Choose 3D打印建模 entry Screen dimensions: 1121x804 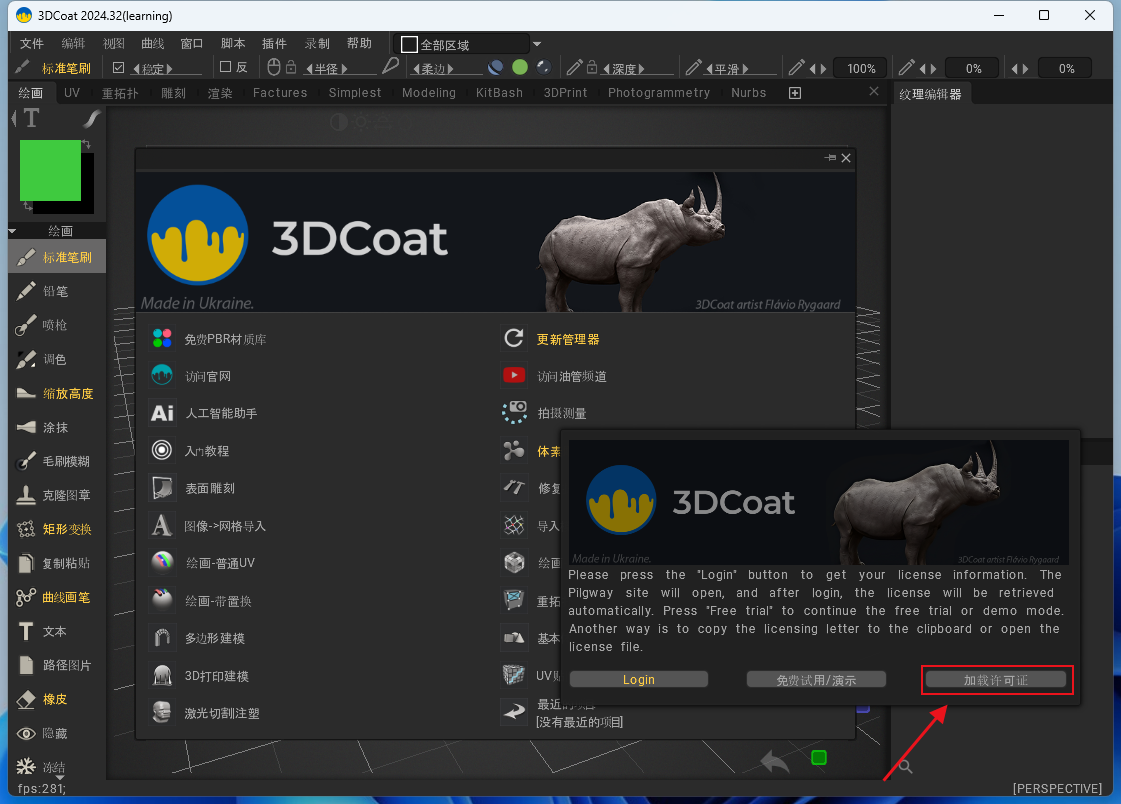tap(200, 676)
